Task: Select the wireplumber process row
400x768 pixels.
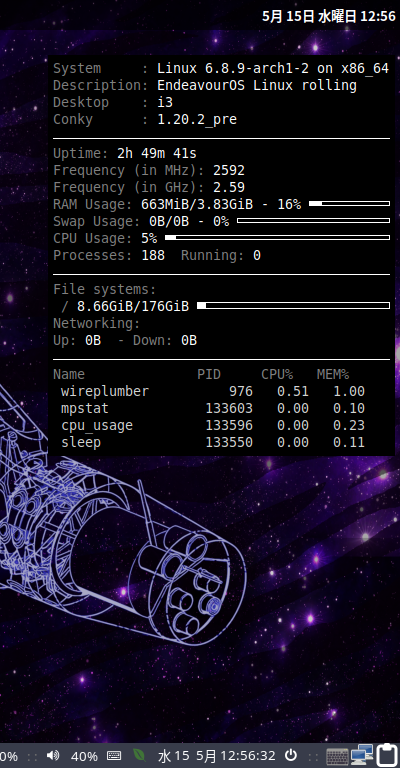Action: coord(212,391)
